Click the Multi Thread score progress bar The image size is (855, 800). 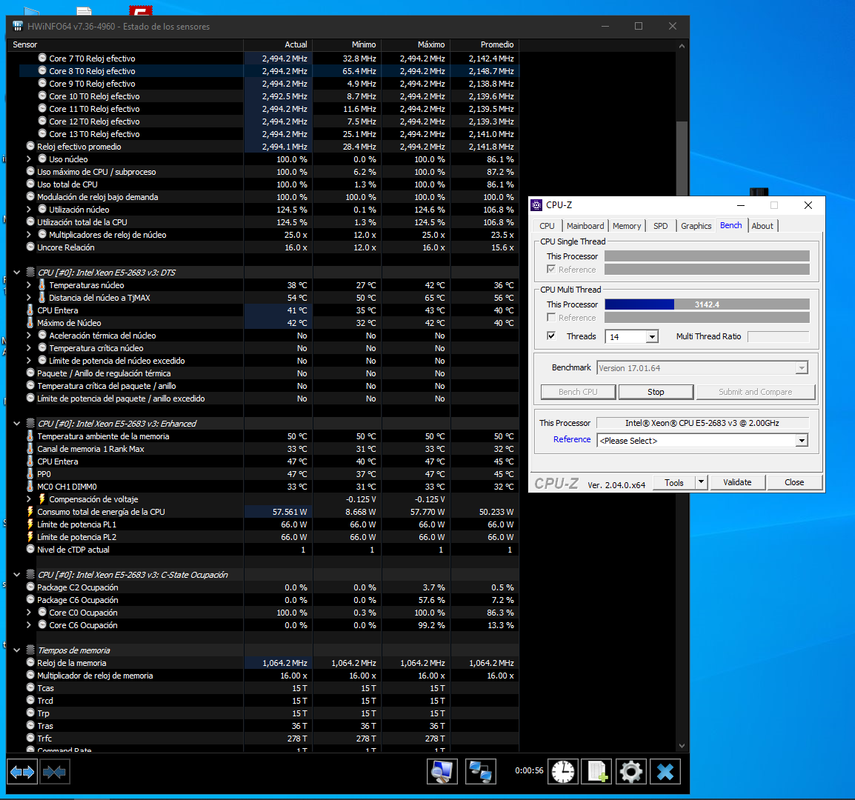[x=707, y=304]
